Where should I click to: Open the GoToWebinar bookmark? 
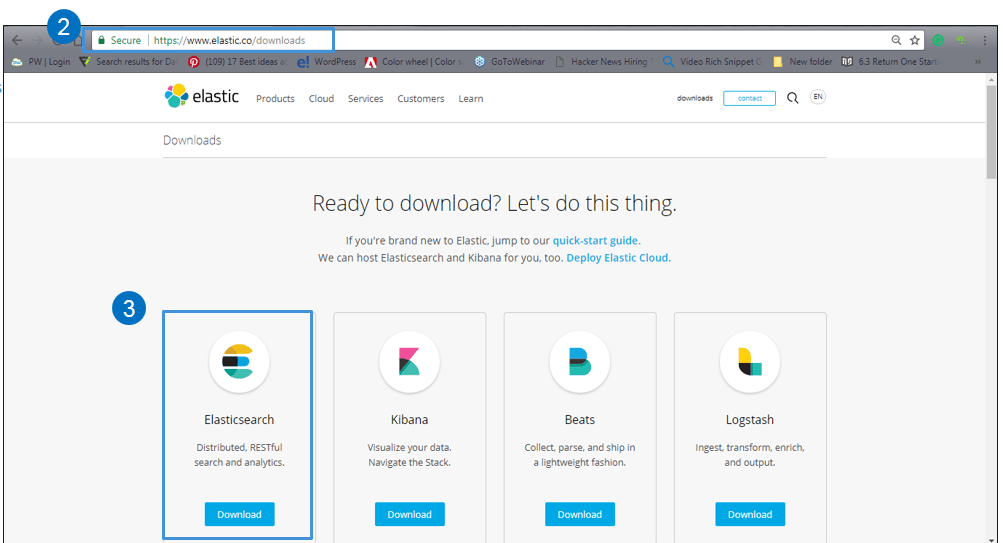point(510,62)
